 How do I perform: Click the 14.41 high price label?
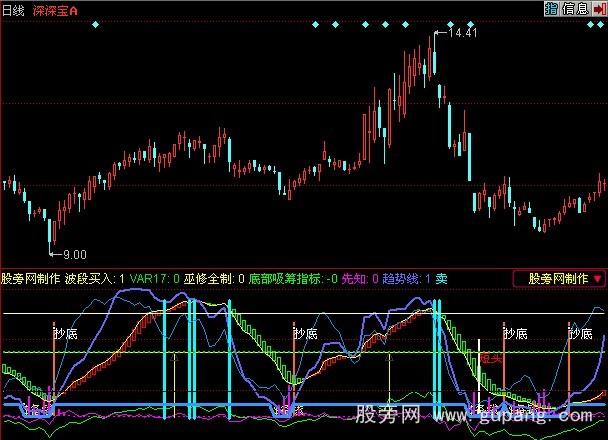click(x=462, y=33)
